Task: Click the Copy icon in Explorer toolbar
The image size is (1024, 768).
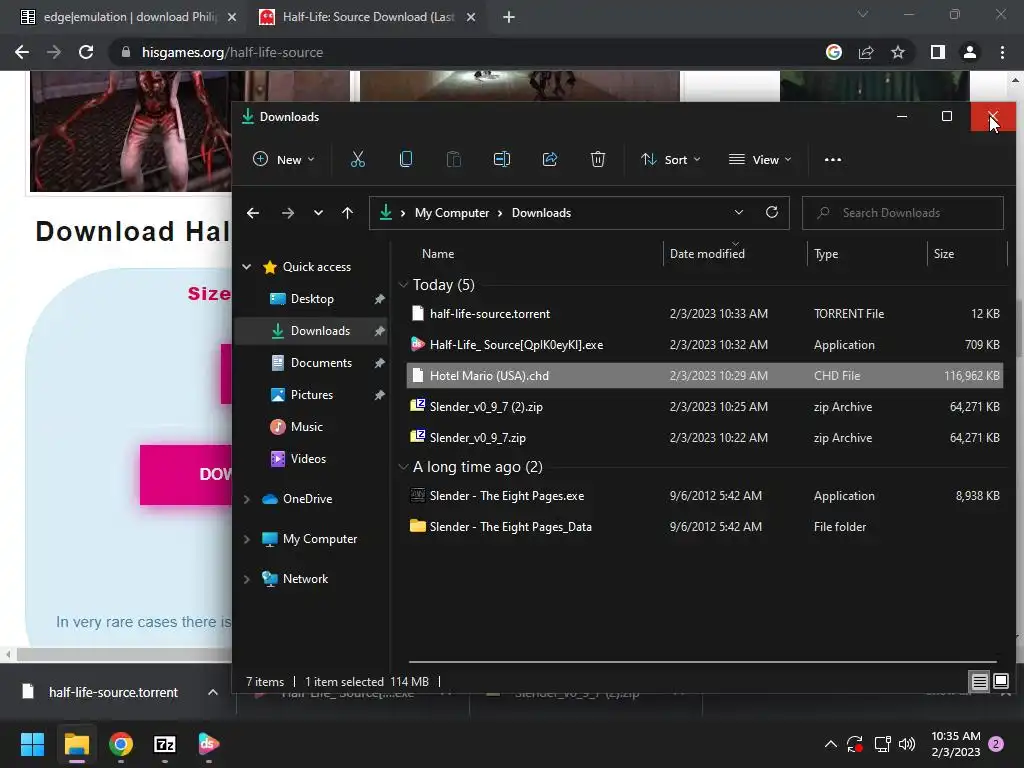Action: point(406,159)
